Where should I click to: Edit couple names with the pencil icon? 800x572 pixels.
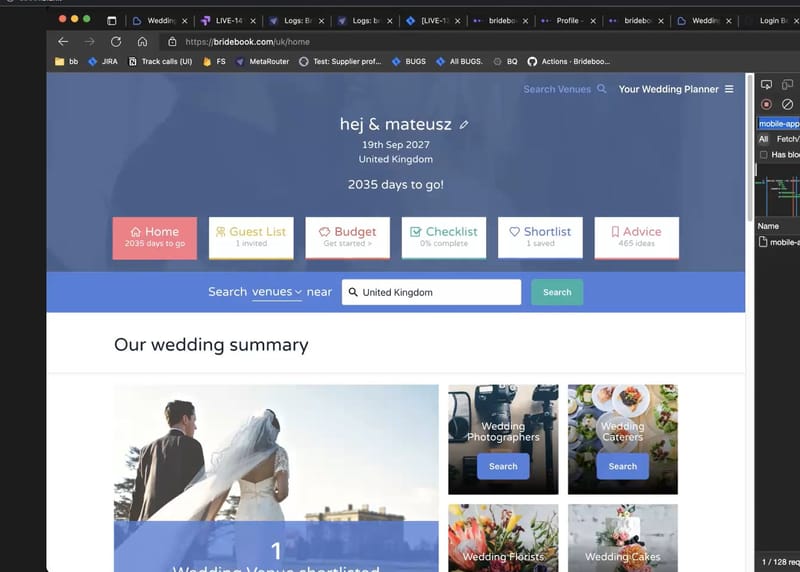tap(464, 125)
